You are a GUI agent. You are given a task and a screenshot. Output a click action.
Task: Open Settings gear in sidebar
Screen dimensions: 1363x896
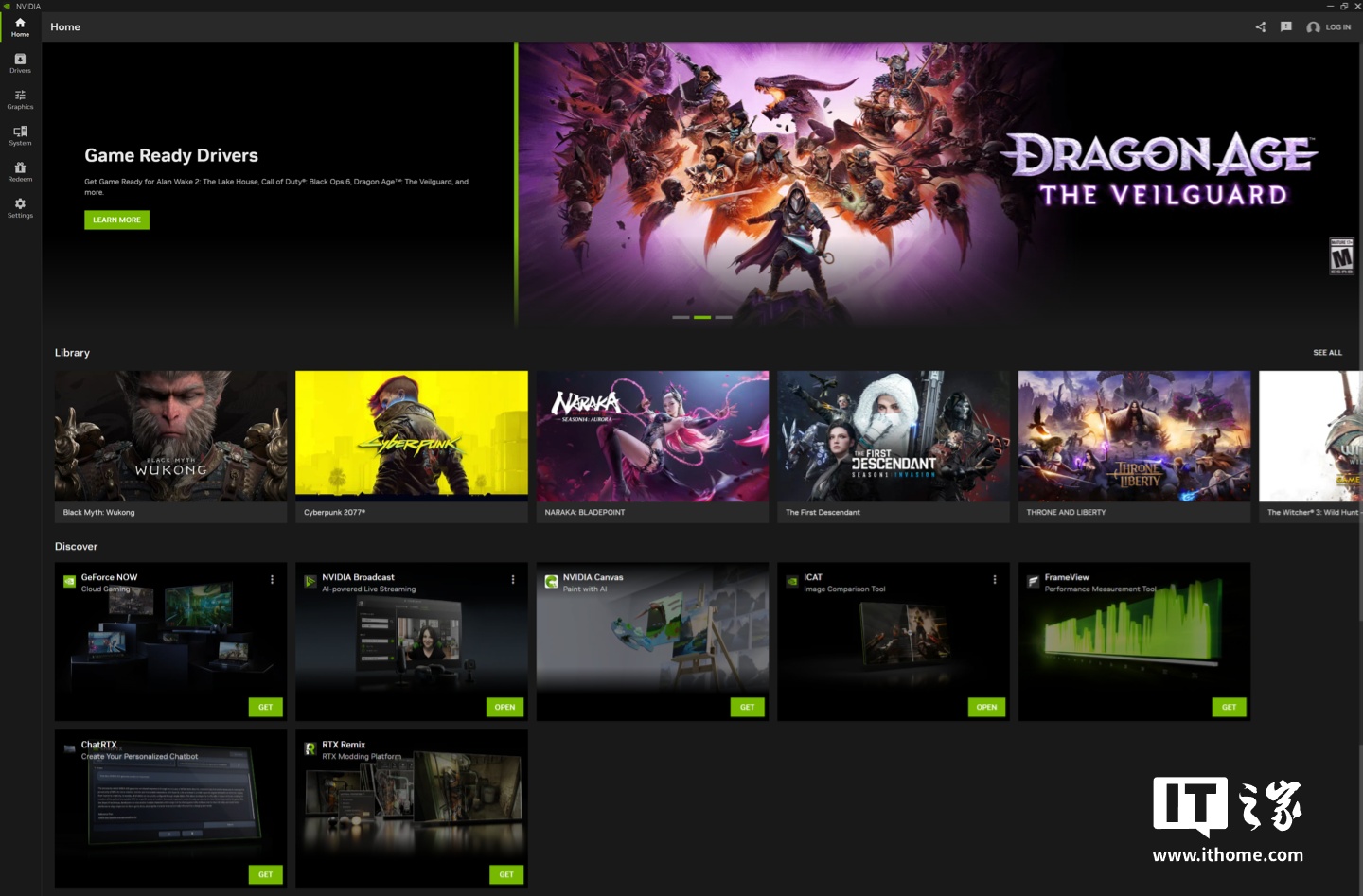tap(20, 207)
